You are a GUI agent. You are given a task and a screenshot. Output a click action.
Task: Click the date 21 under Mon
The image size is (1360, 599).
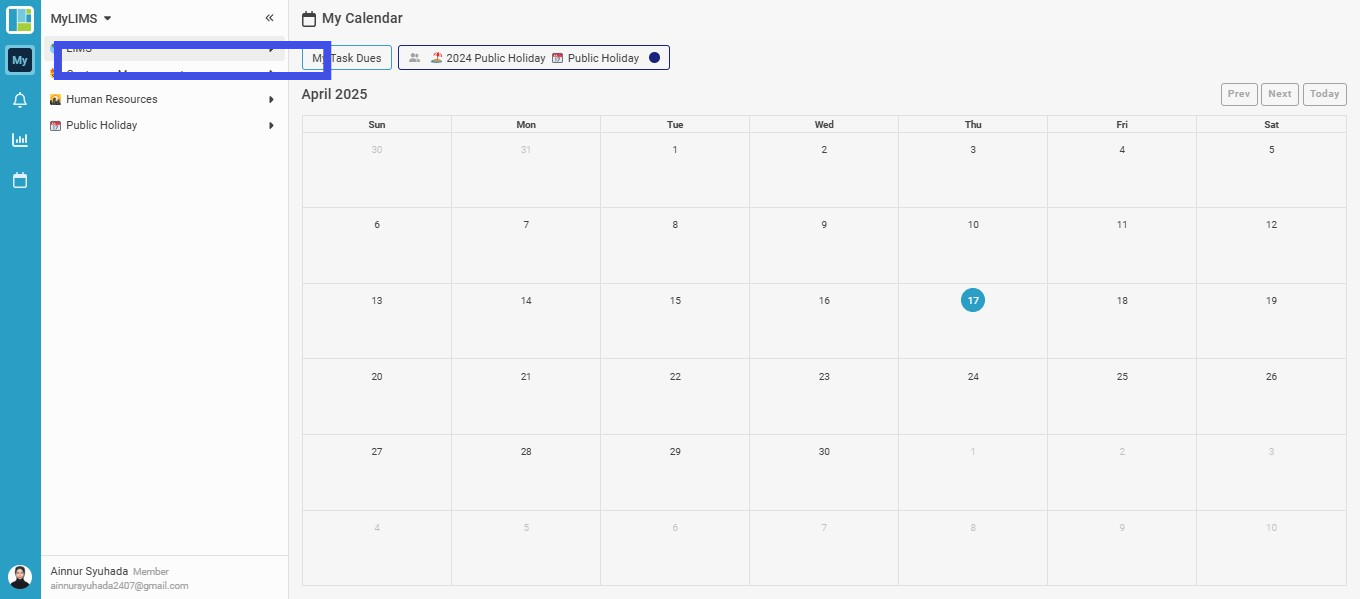coord(526,377)
